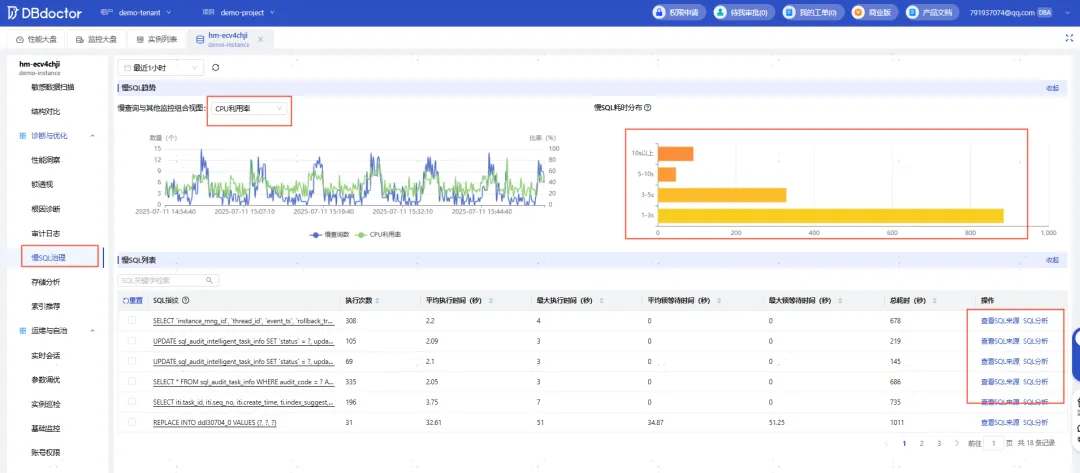Click the search icon in the SQL keyword box
This screenshot has width=1080, height=473.
click(x=209, y=281)
